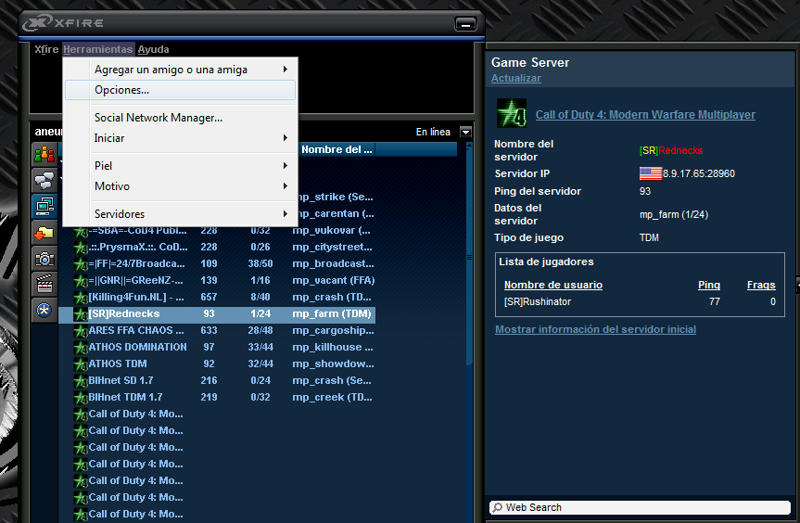
Task: Click the Xfire logo in title bar
Action: [63, 22]
